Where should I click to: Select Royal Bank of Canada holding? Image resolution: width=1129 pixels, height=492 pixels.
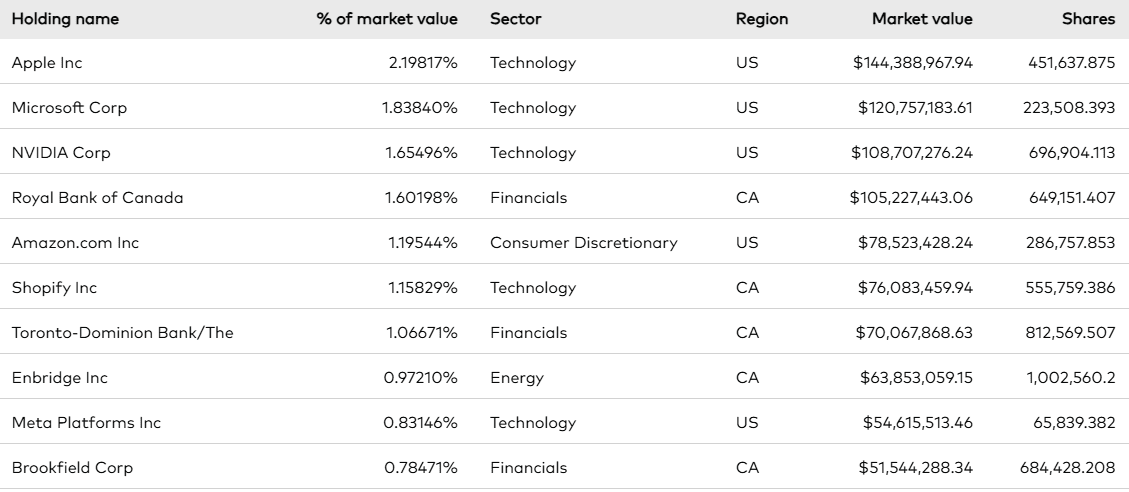coord(97,198)
